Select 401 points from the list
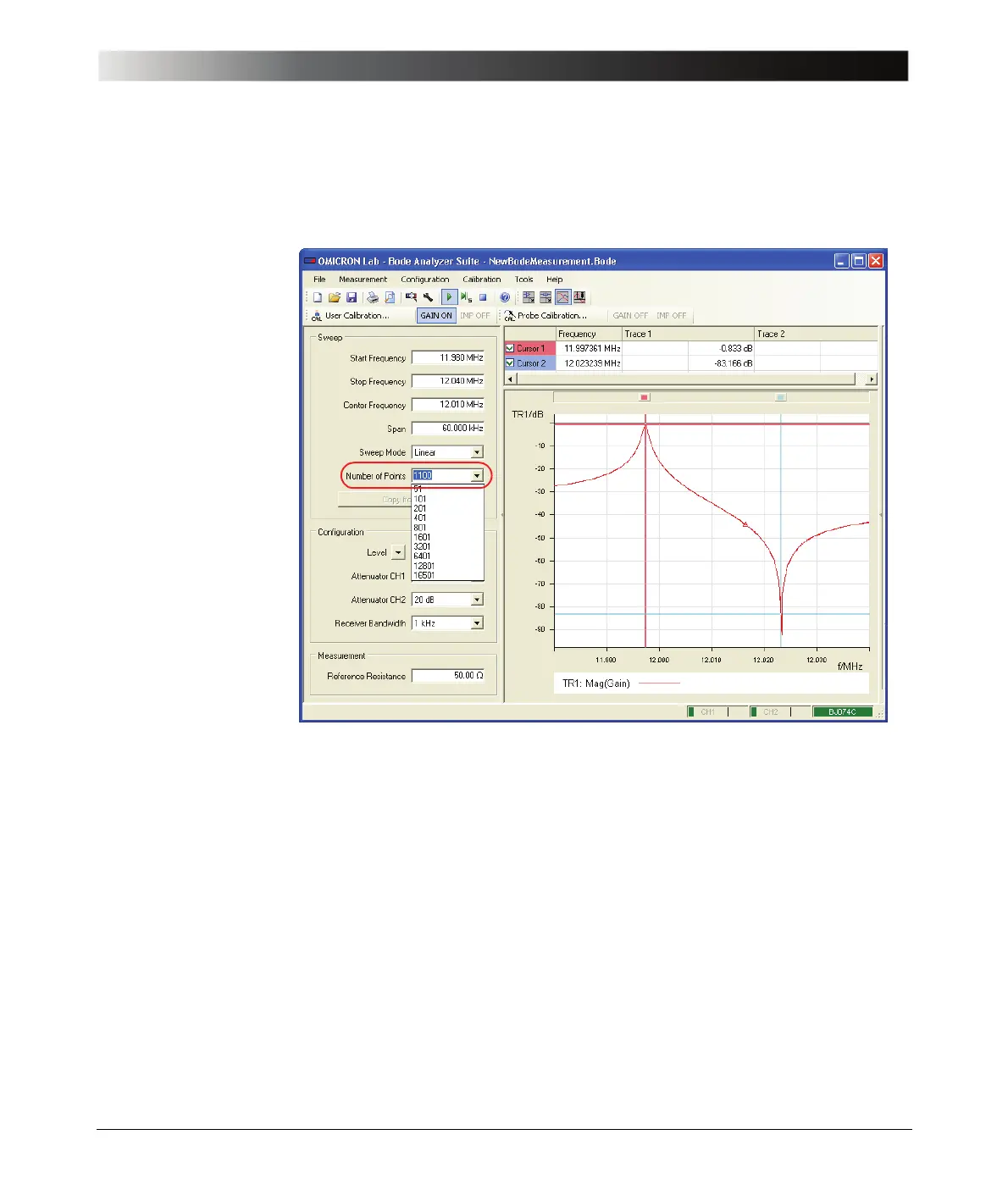The image size is (1008, 1201). (x=447, y=517)
